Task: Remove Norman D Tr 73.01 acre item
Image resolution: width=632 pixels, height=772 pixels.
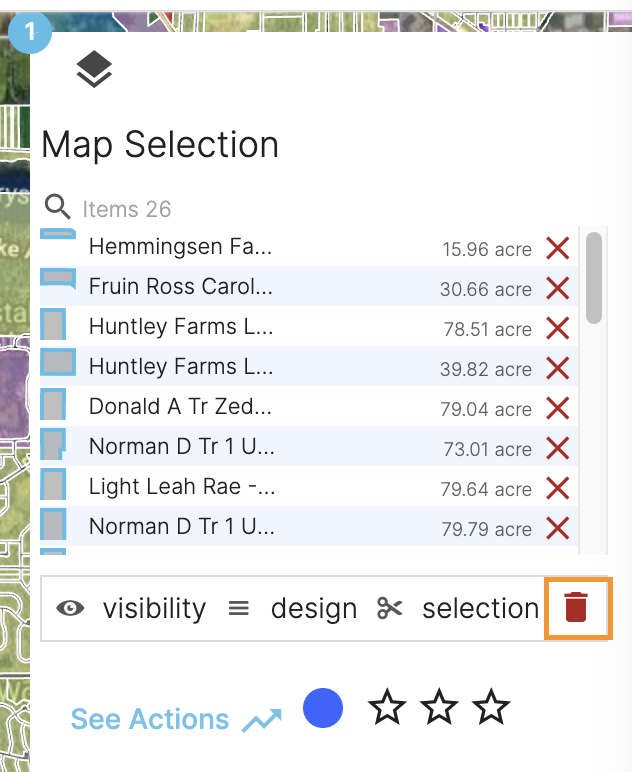Action: point(558,448)
